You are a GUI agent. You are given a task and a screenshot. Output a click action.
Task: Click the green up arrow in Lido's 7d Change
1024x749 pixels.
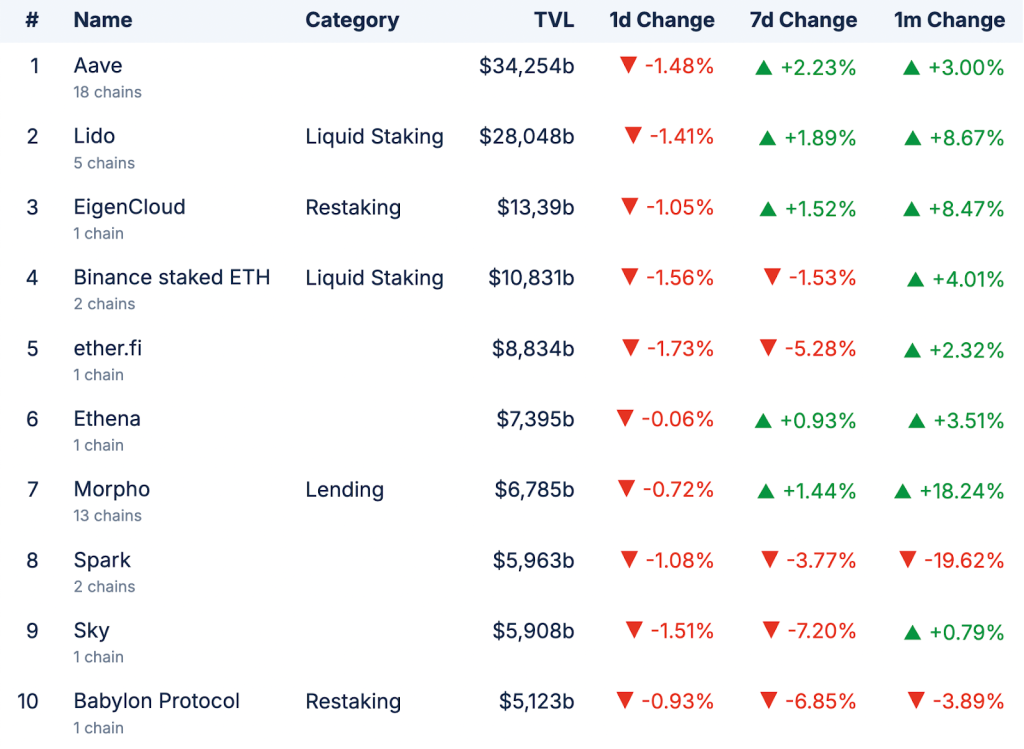pos(767,138)
